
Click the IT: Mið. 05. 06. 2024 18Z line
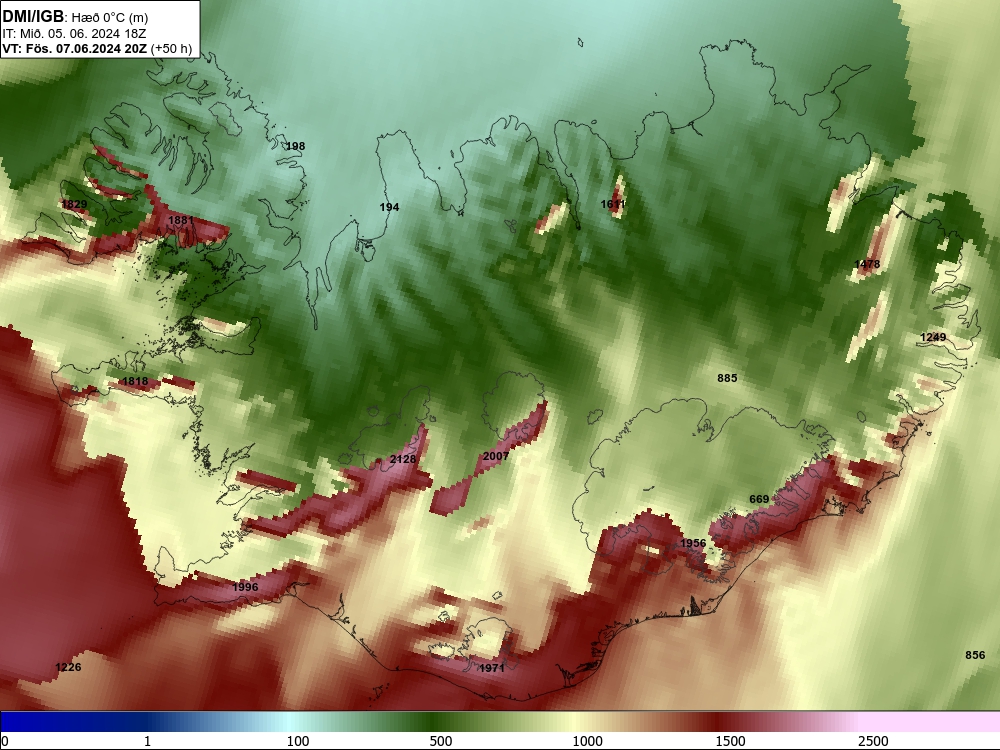pyautogui.click(x=74, y=33)
